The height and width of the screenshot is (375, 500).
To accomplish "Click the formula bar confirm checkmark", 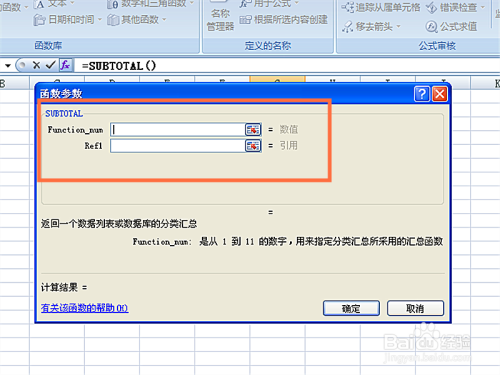I will [50, 65].
